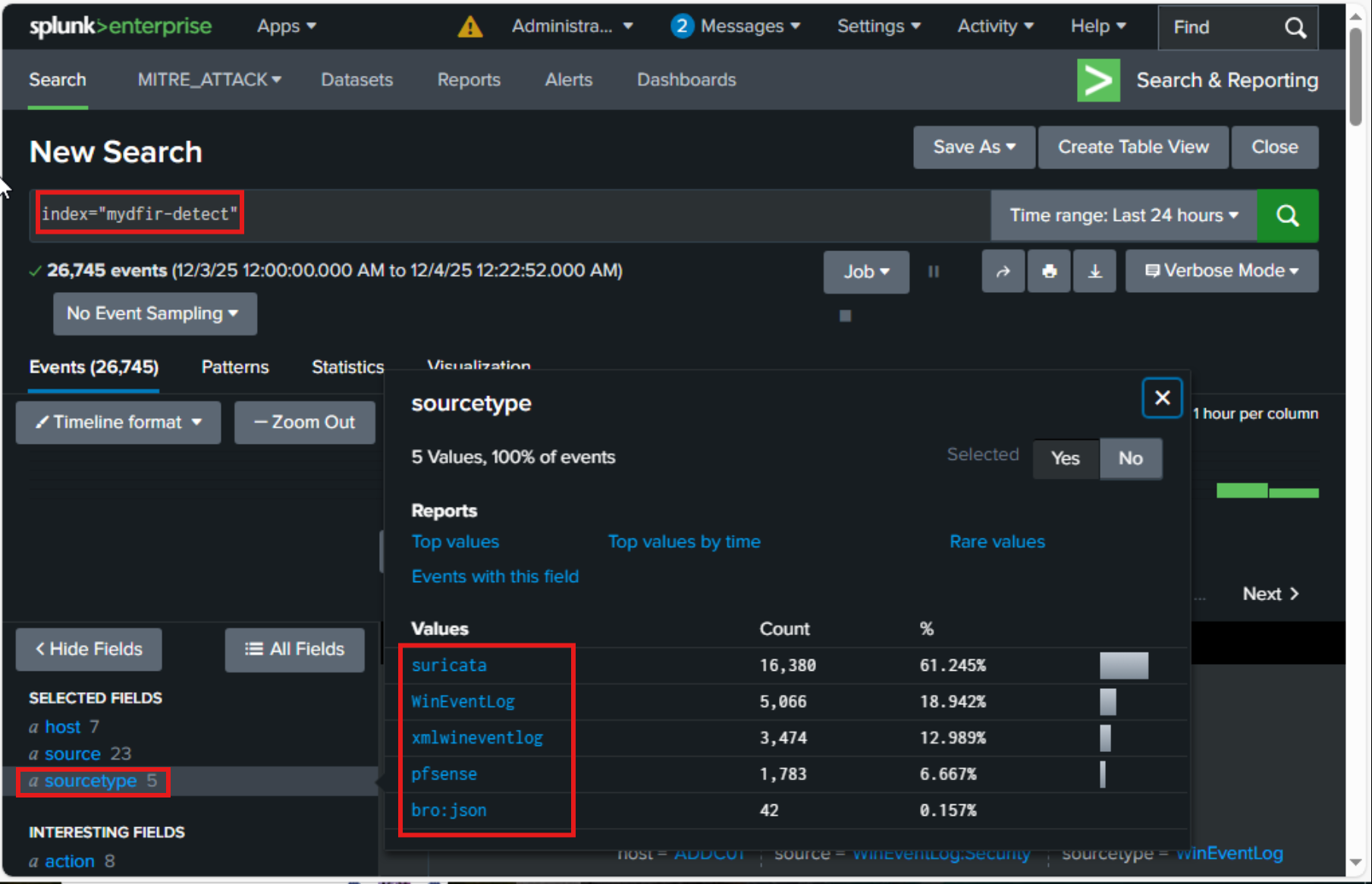
Task: Share the search job
Action: [1003, 271]
